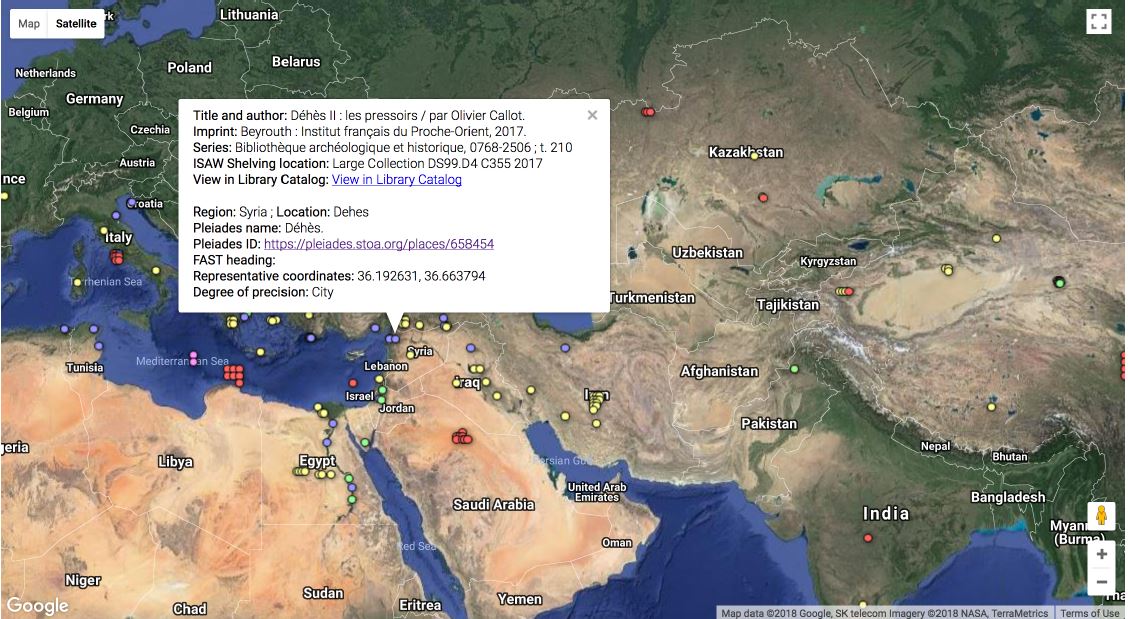The width and height of the screenshot is (1128, 619).
Task: Select the red marker cluster in Saudi Arabia
Action: pos(462,437)
